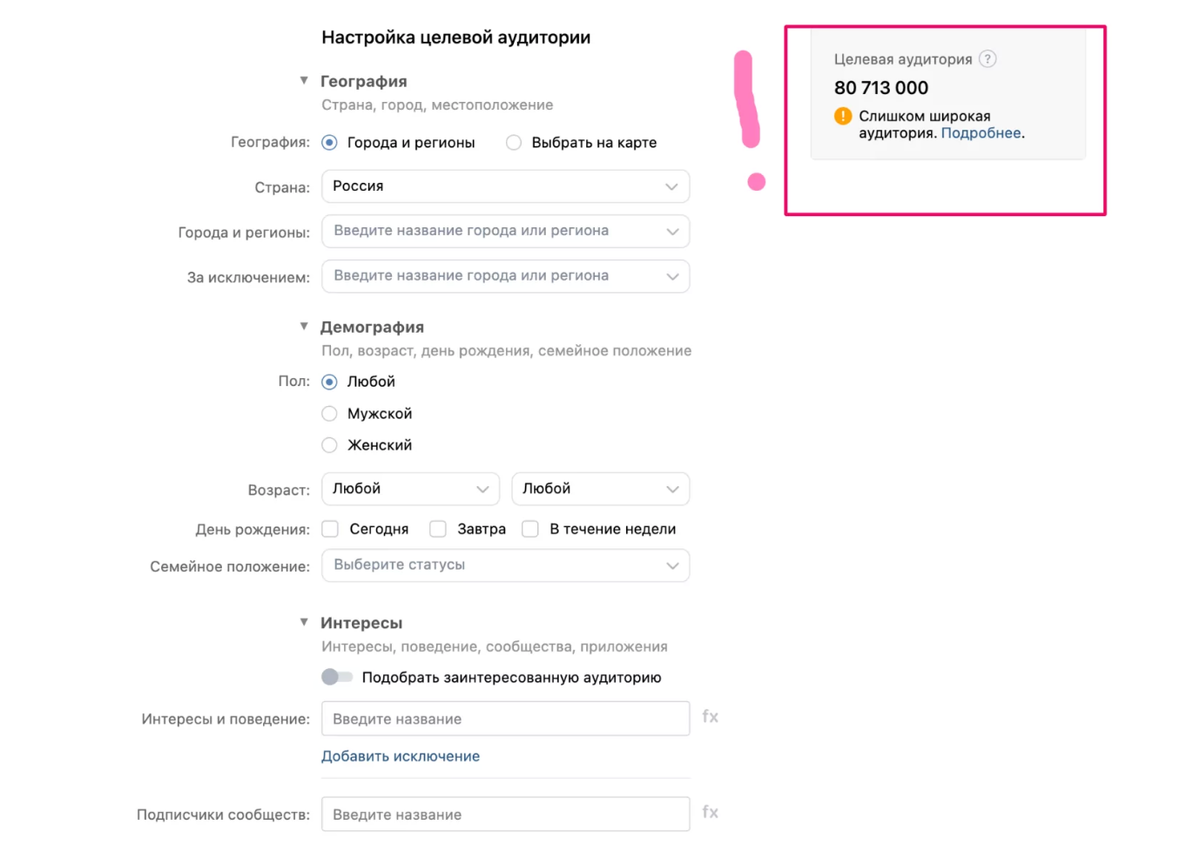
Task: Check the Завтра birthday checkbox
Action: click(437, 528)
